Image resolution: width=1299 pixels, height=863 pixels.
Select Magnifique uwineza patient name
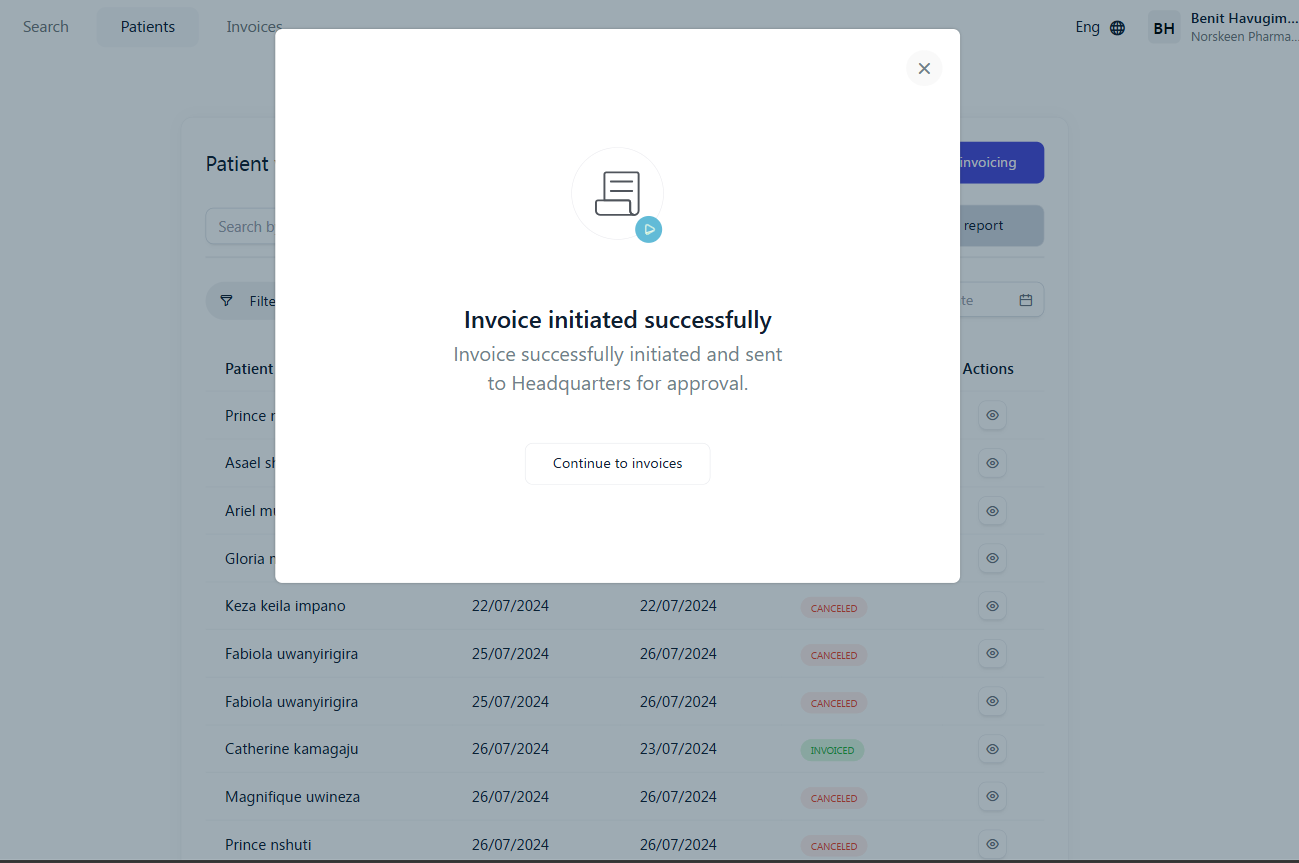(292, 797)
